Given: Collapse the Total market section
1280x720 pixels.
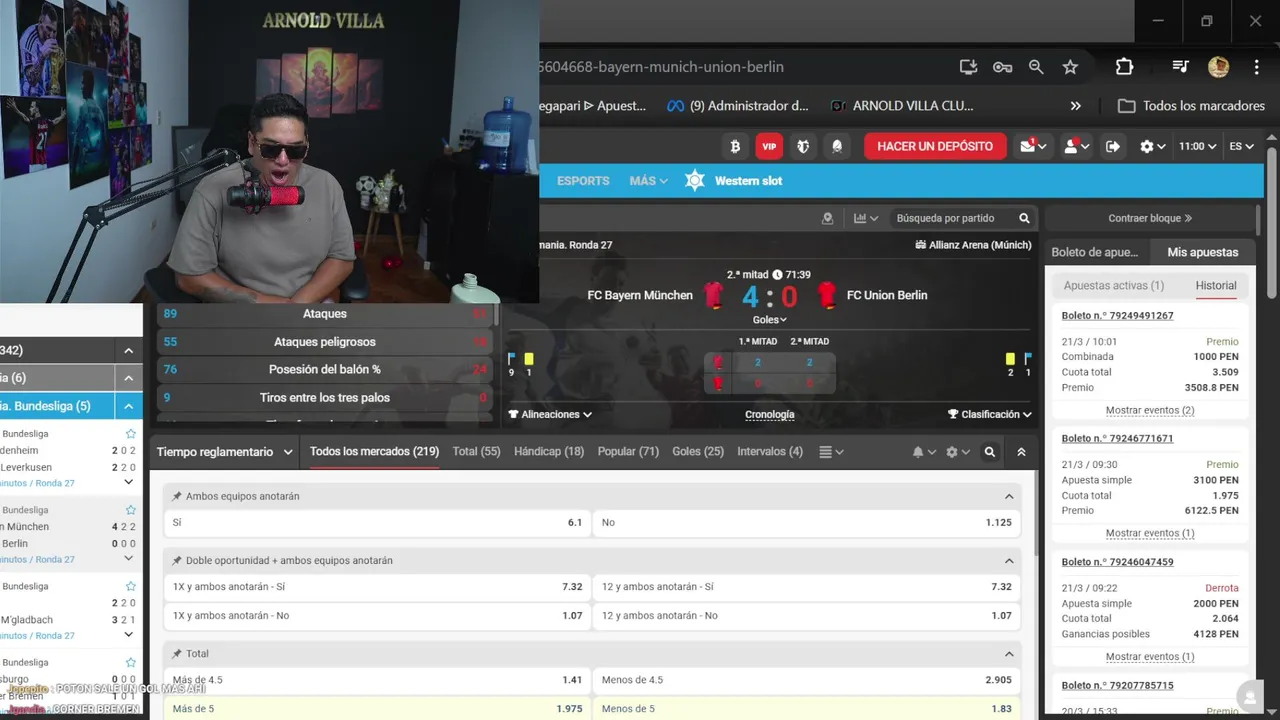Looking at the screenshot, I should click(x=1009, y=653).
